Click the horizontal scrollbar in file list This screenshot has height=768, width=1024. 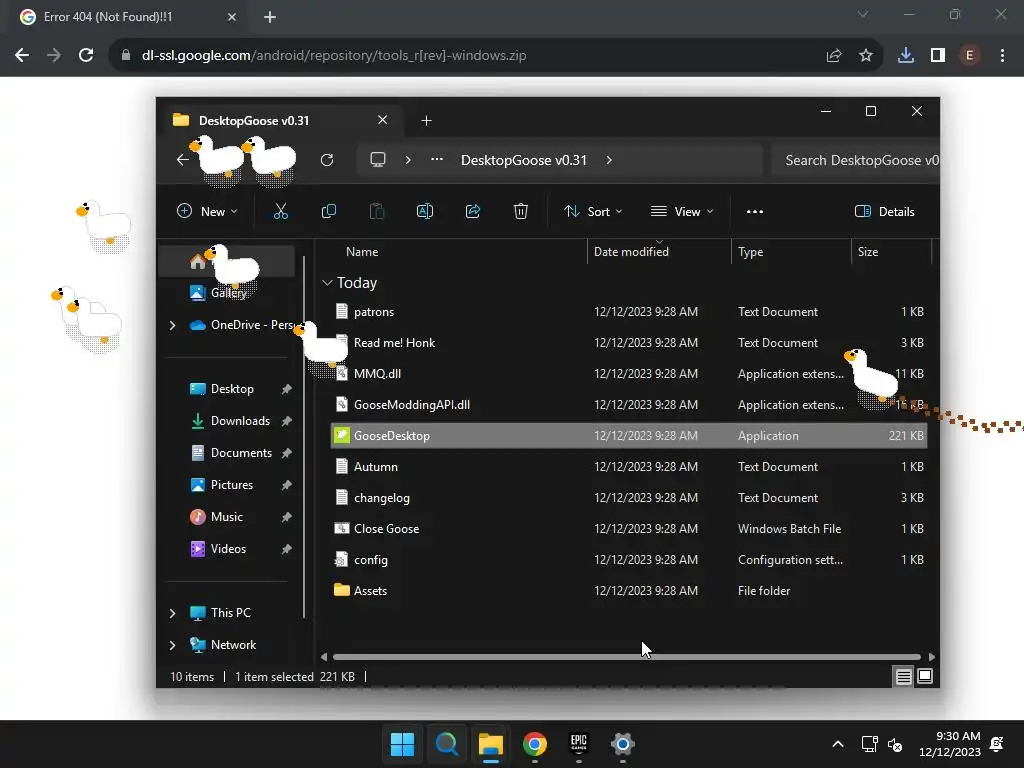[626, 657]
